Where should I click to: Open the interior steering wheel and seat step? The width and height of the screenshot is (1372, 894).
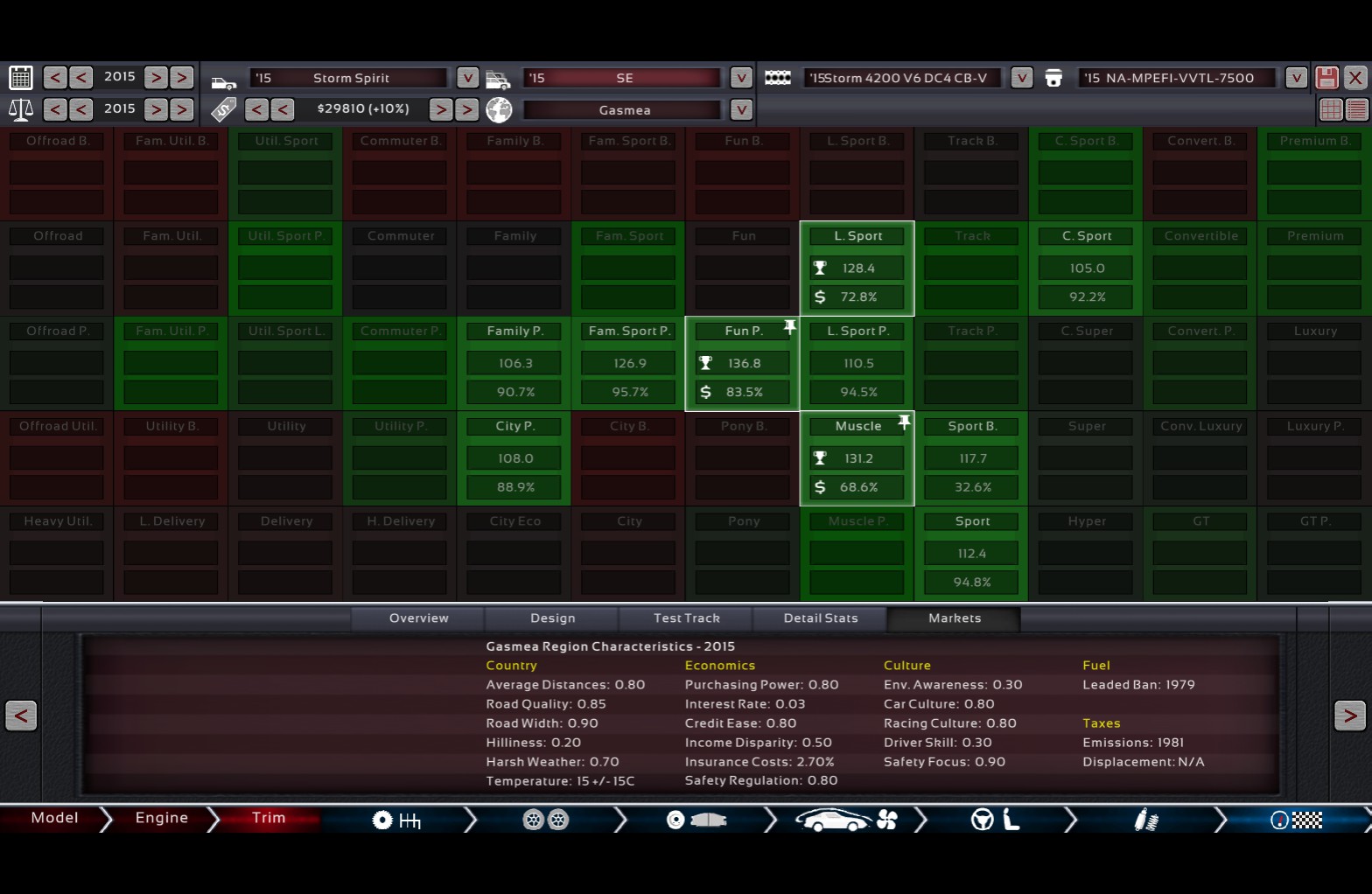tap(996, 820)
